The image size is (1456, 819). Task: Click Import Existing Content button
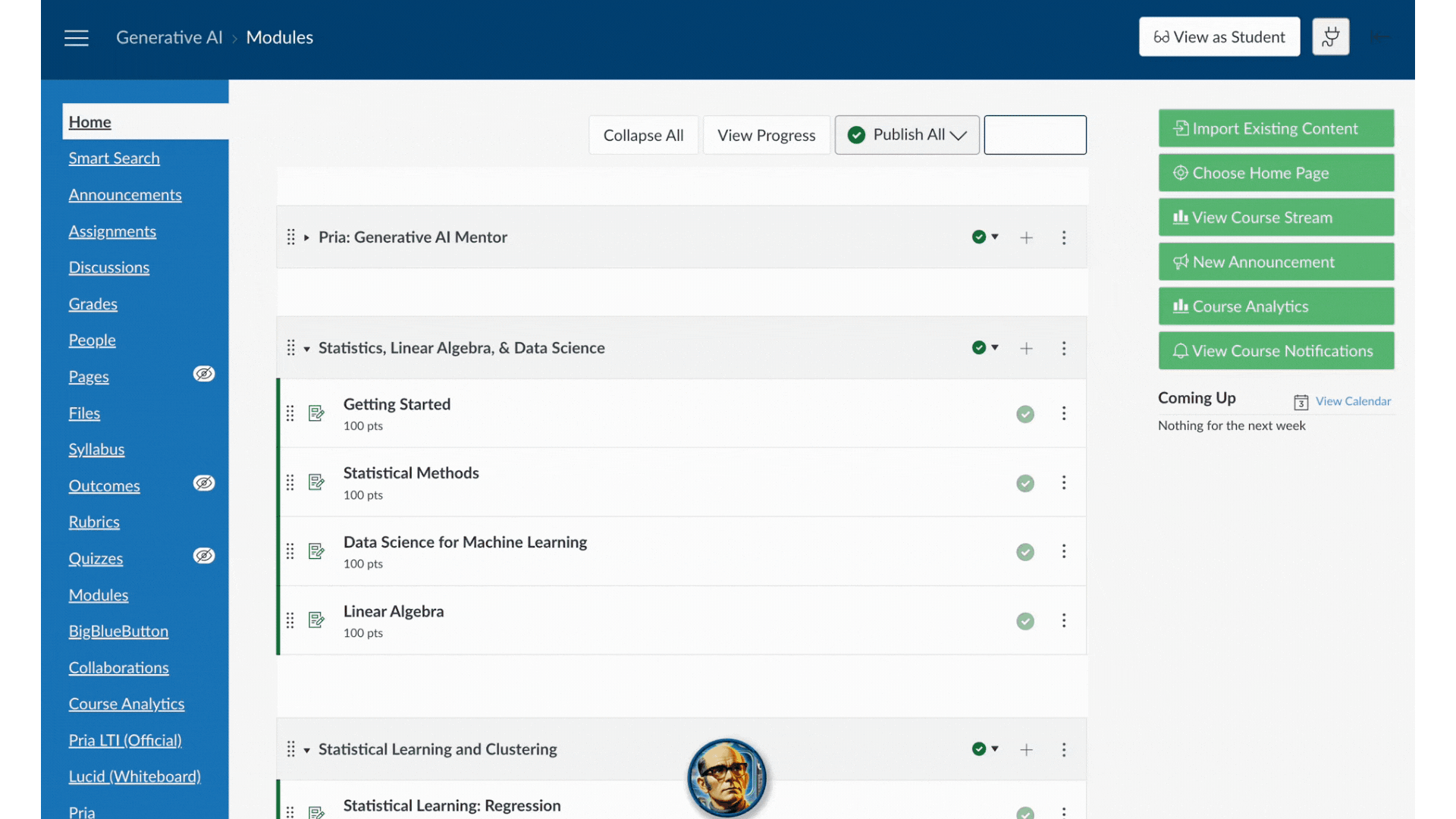pos(1276,128)
